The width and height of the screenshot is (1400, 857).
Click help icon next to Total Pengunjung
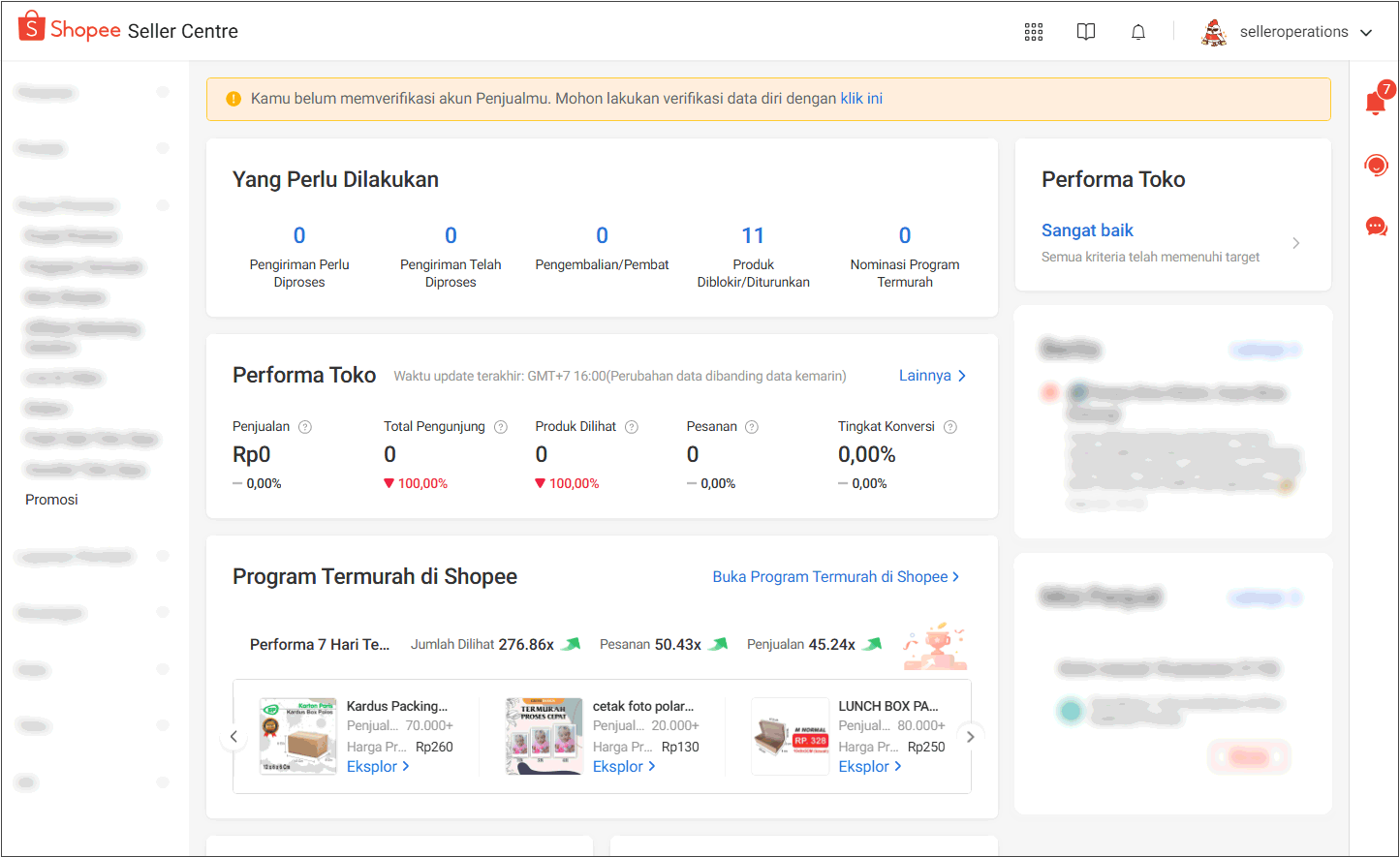(x=501, y=427)
